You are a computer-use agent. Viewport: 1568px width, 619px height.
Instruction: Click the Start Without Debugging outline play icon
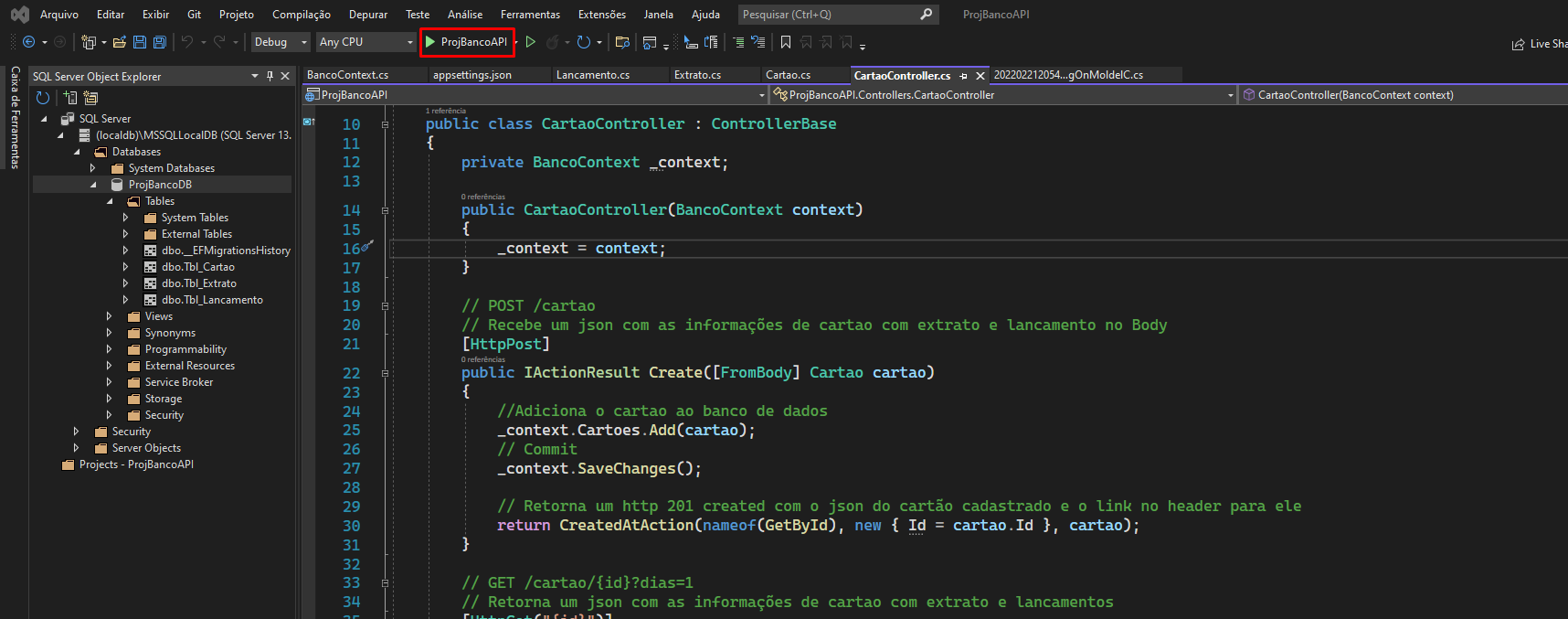pyautogui.click(x=530, y=42)
